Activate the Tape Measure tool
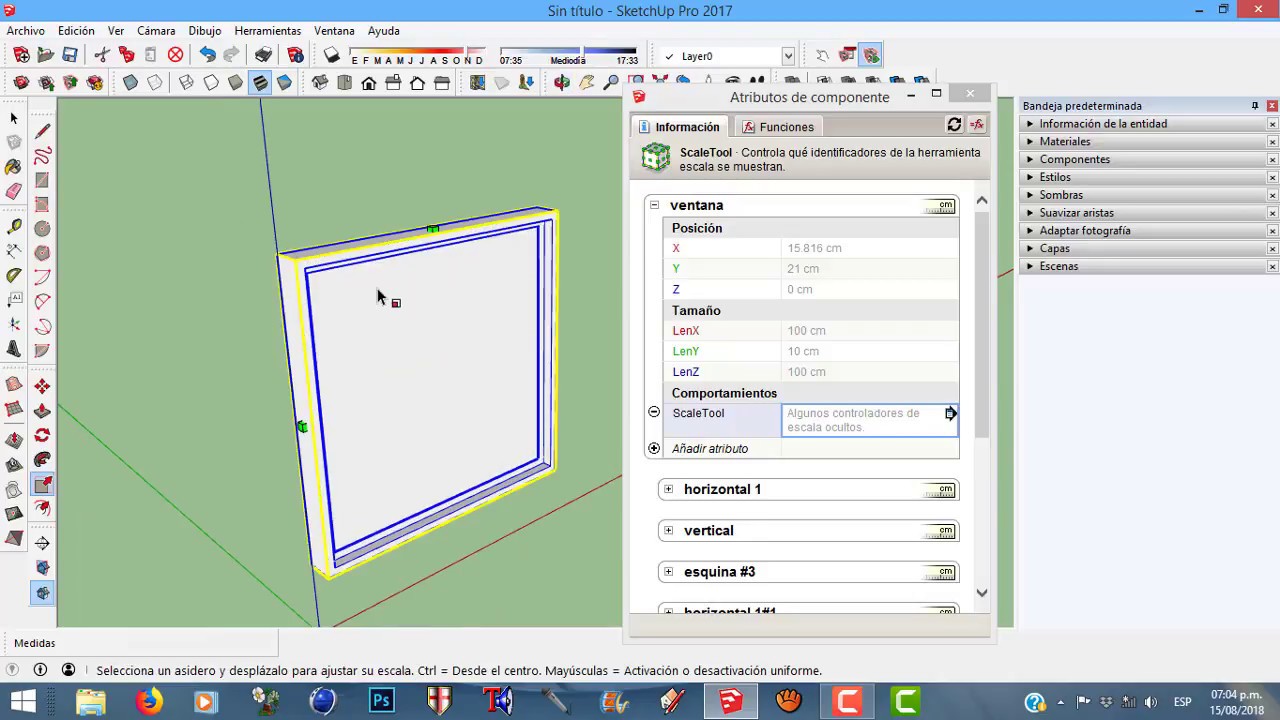The image size is (1280, 720). (14, 227)
